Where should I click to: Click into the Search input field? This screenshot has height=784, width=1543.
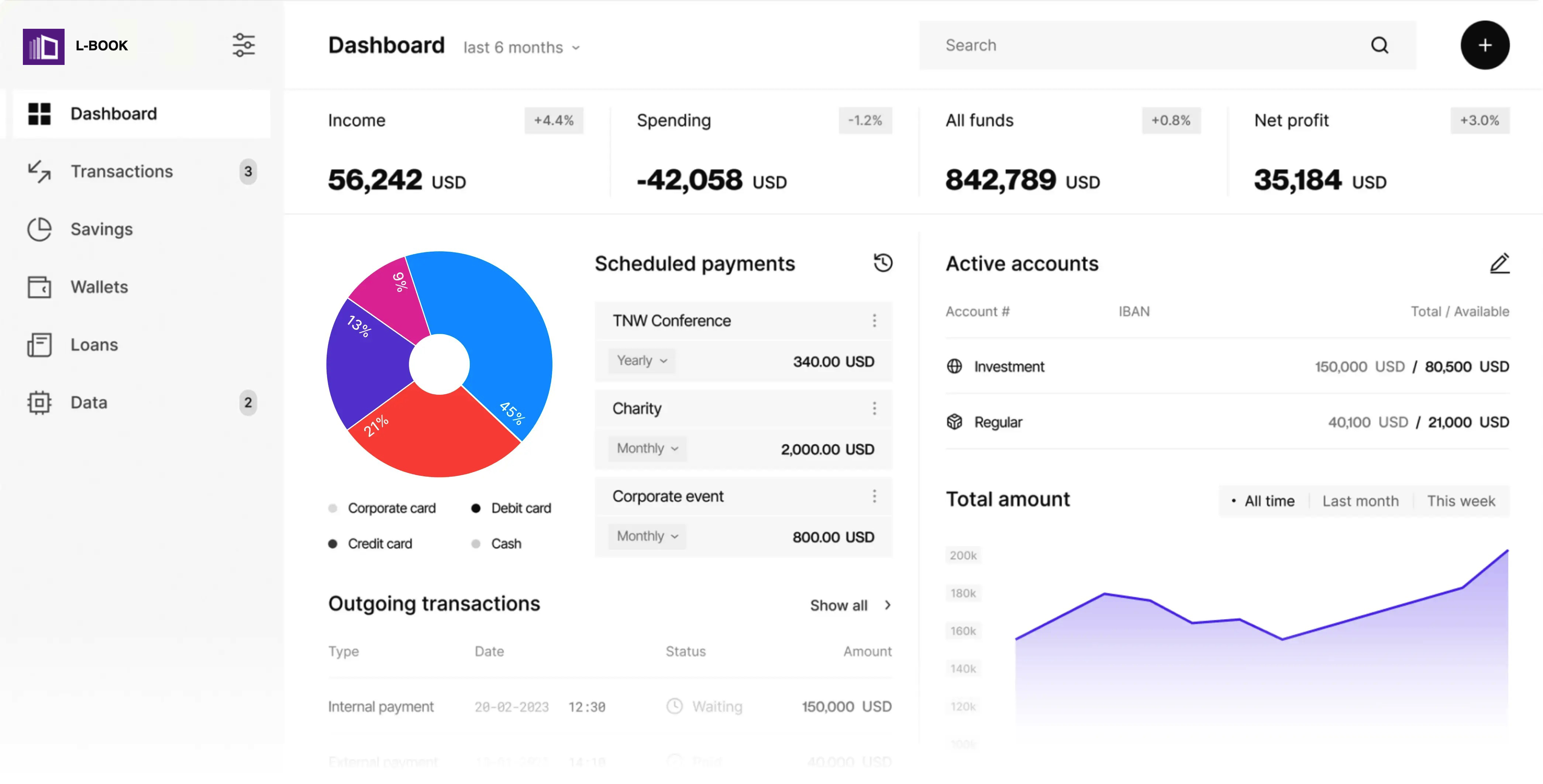[x=1138, y=45]
